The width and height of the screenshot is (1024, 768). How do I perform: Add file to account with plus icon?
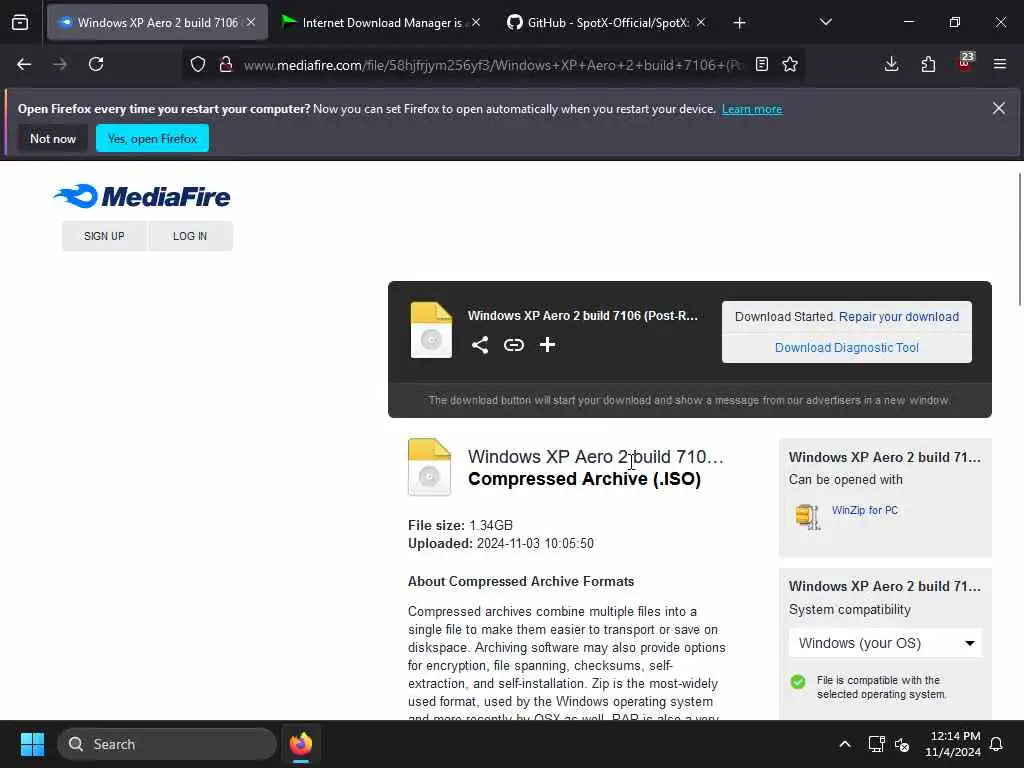[x=547, y=345]
